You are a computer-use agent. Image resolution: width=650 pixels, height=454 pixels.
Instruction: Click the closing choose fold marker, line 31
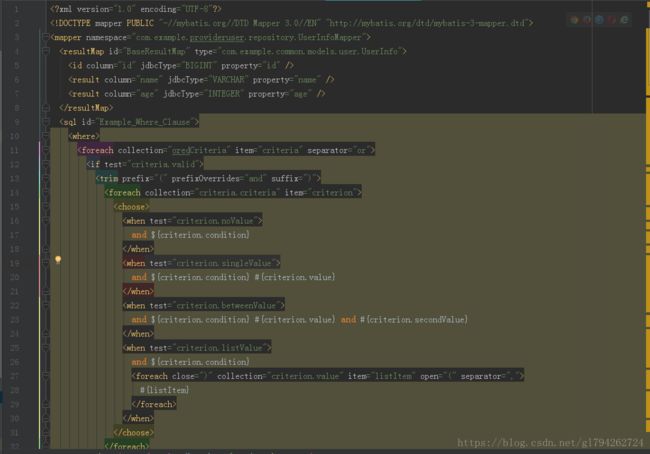coord(46,432)
